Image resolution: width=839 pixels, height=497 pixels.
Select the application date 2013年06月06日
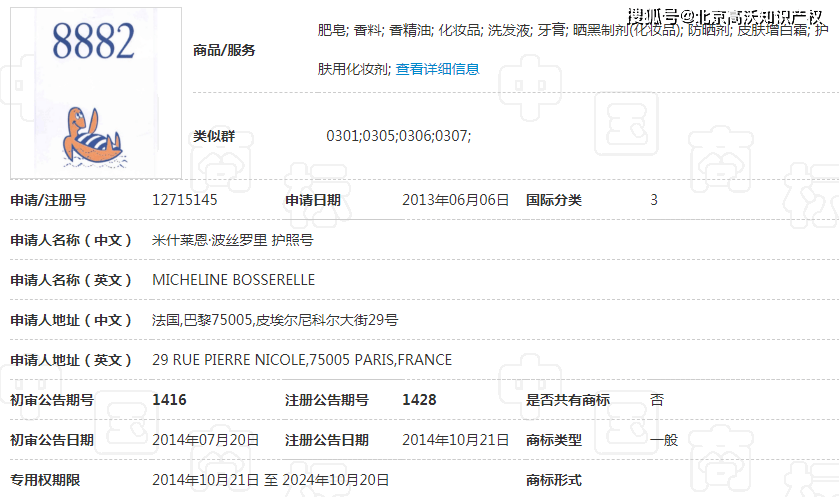[x=455, y=200]
